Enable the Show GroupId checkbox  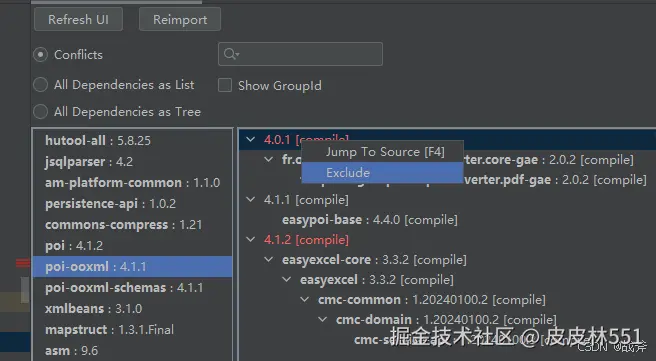[x=225, y=85]
